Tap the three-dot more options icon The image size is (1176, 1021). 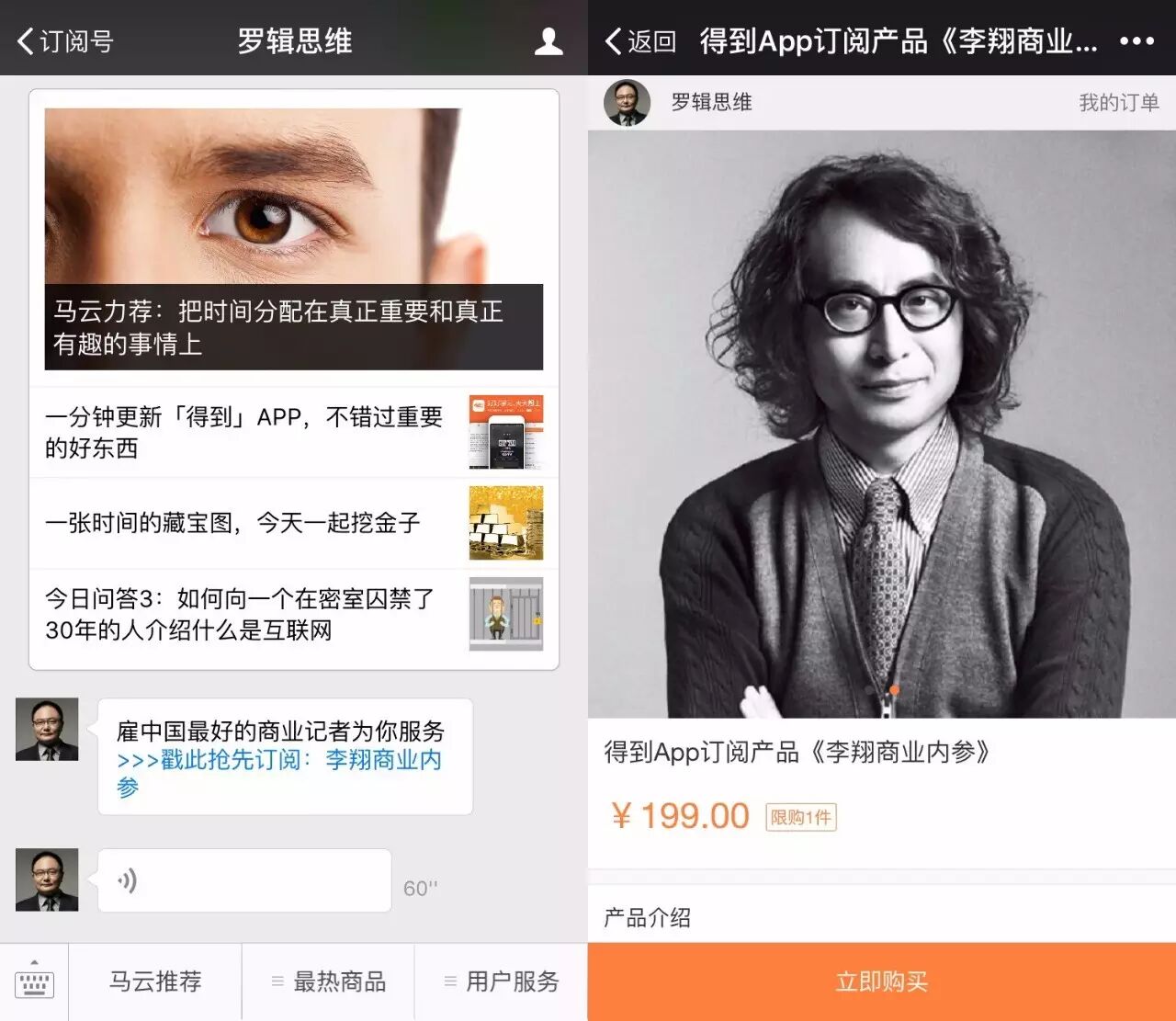(x=1136, y=41)
